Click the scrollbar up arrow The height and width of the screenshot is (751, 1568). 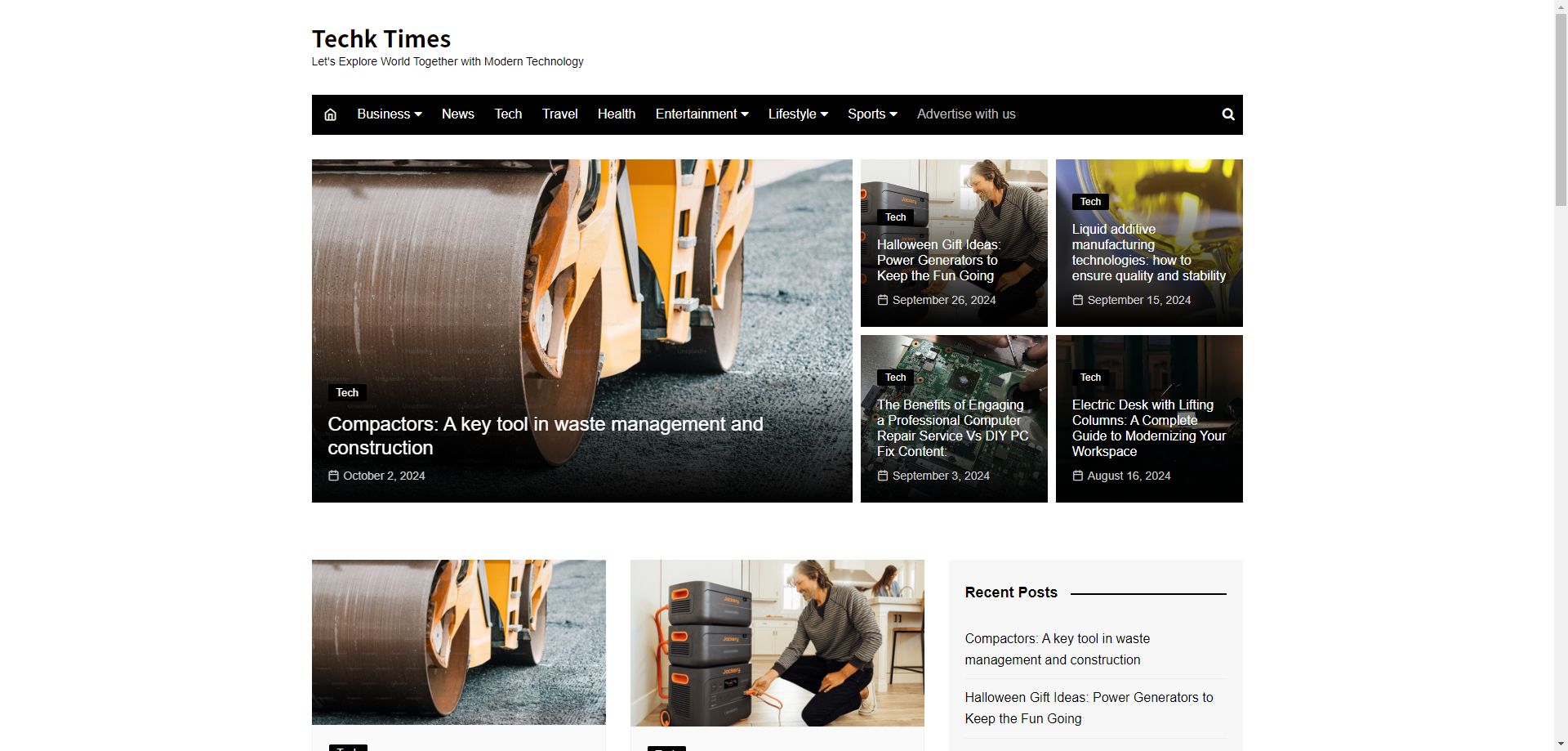pos(1561,6)
